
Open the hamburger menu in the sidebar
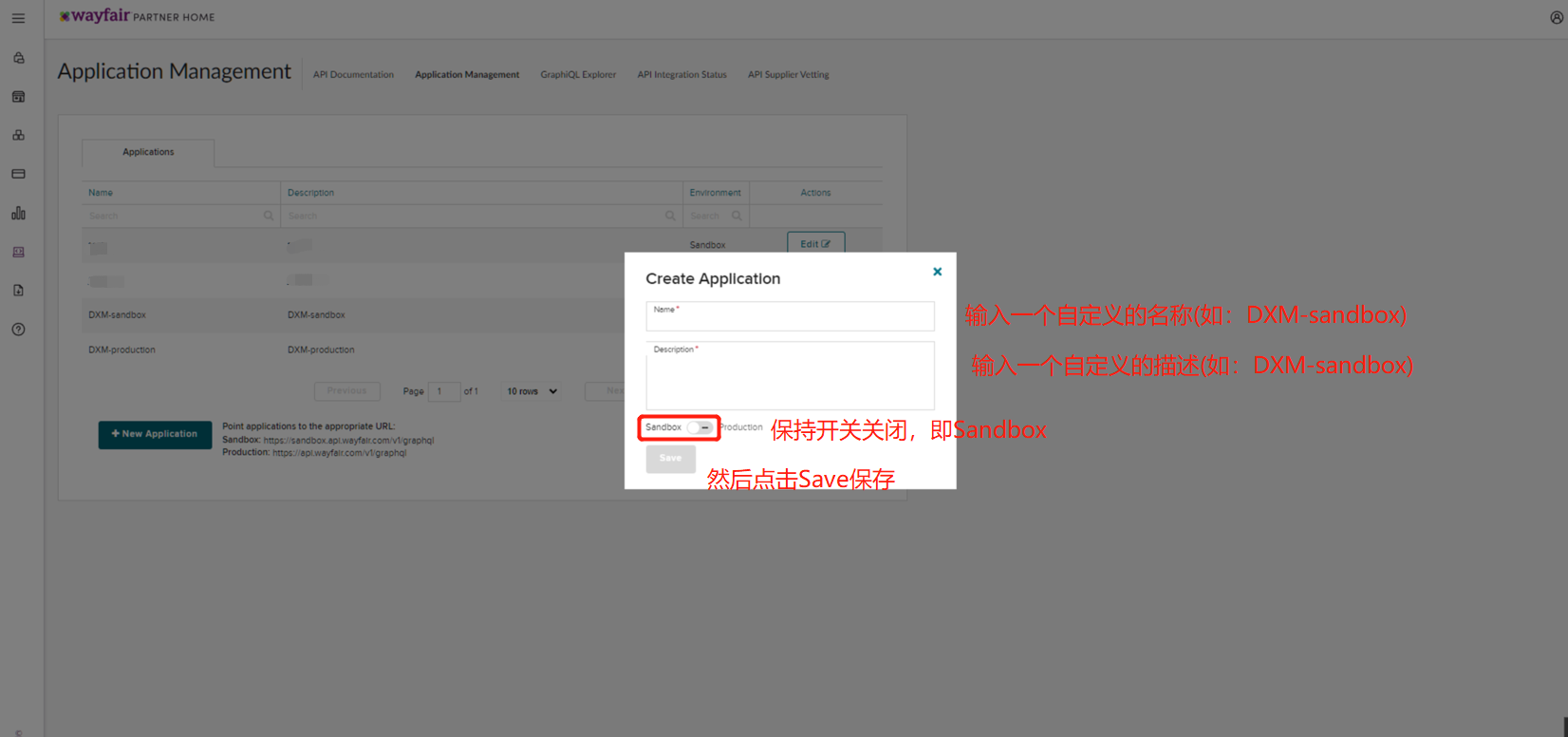(x=18, y=18)
